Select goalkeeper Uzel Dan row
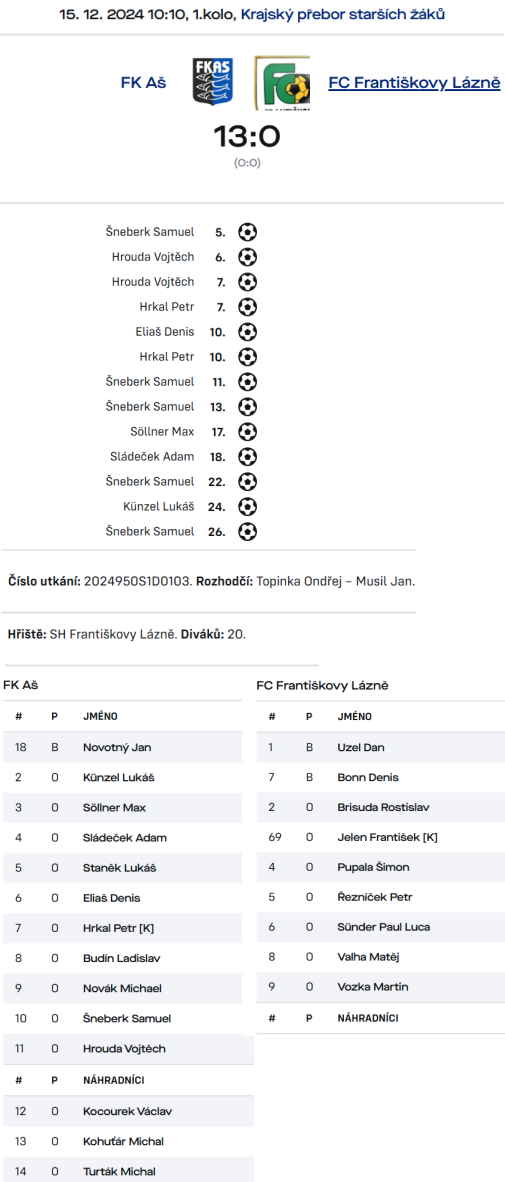505x1182 pixels. pos(381,748)
